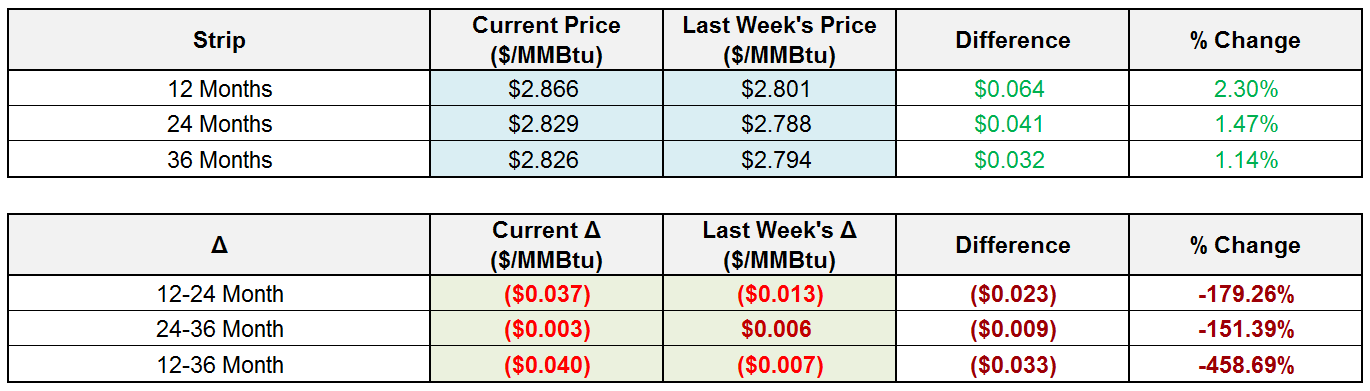Click last week's price $2.794 cell
Screen dimensions: 1370x391
coord(779,159)
